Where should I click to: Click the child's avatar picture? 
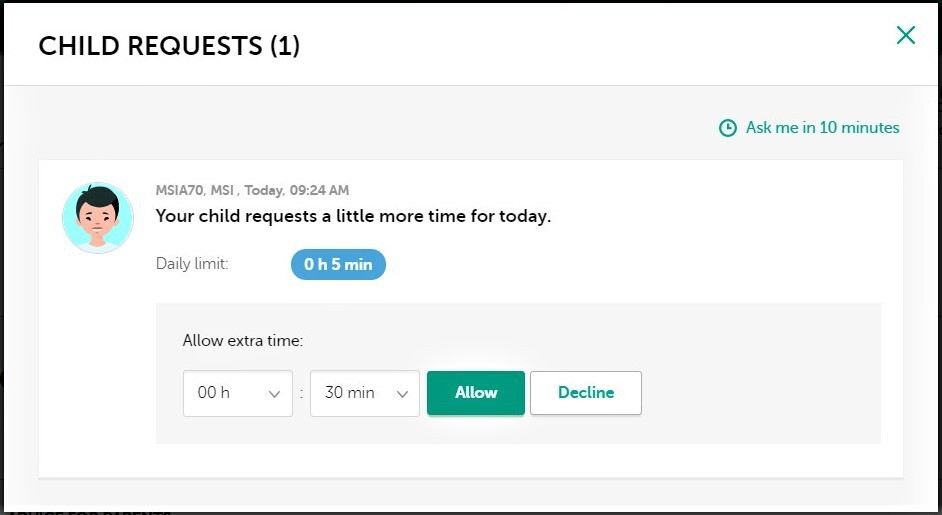(x=97, y=217)
